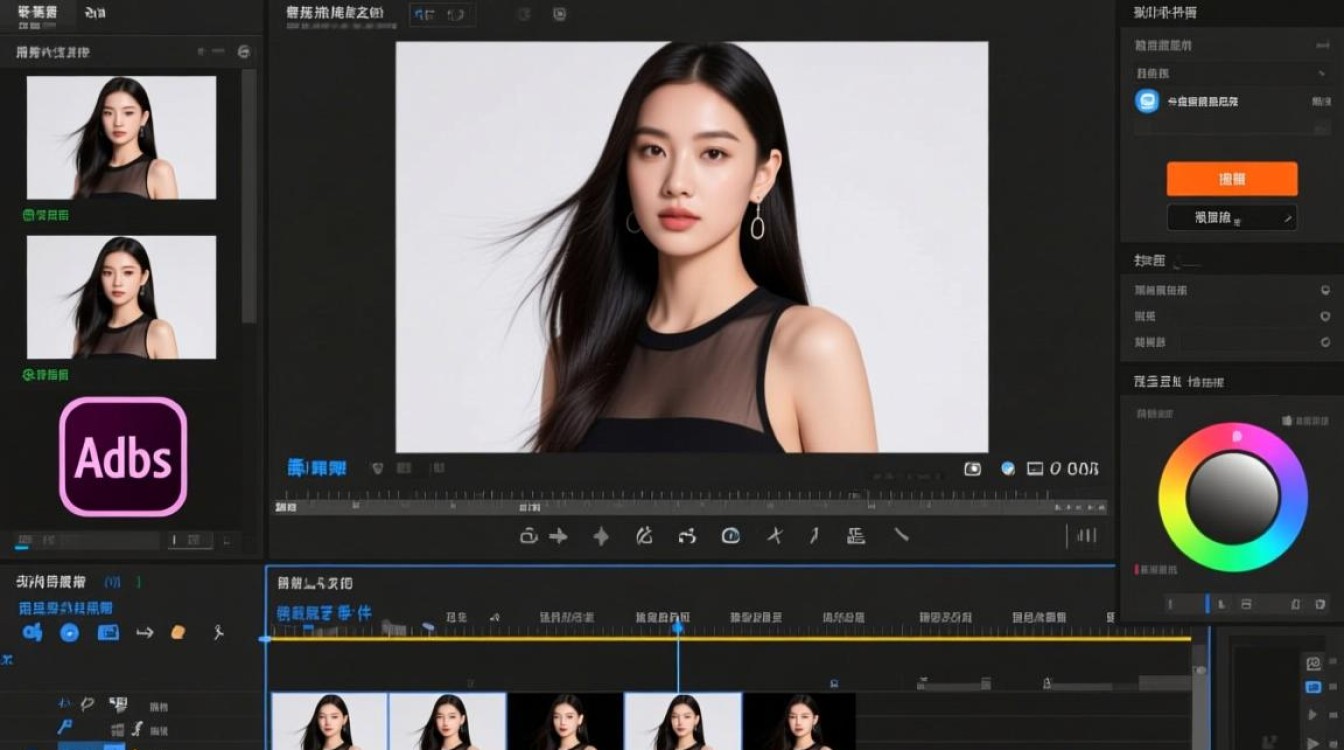Click the pink Adbs app logo
The width and height of the screenshot is (1344, 750).
(123, 457)
